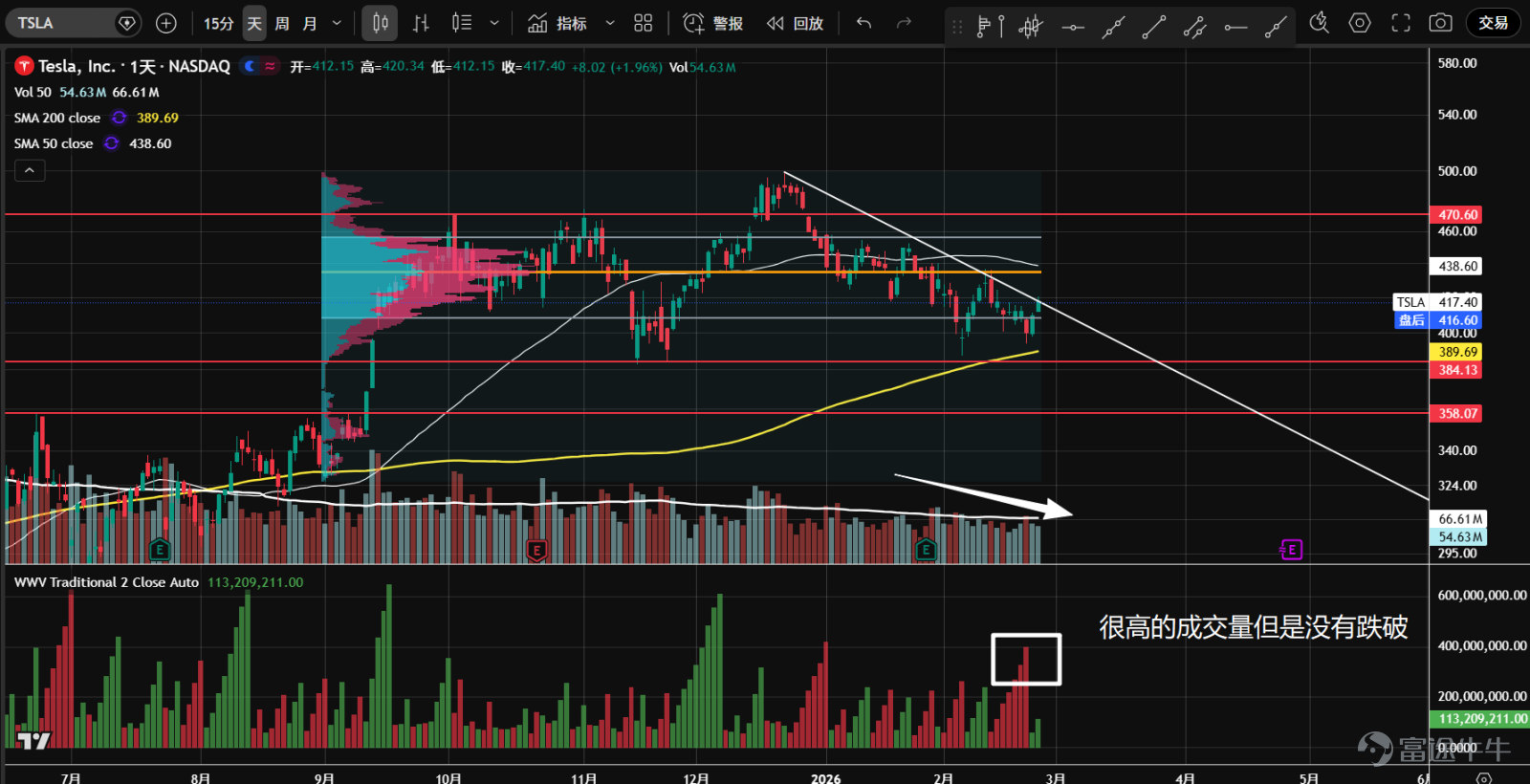The height and width of the screenshot is (784, 1530).
Task: Expand the timeframe dropdown arrow
Action: pyautogui.click(x=337, y=23)
